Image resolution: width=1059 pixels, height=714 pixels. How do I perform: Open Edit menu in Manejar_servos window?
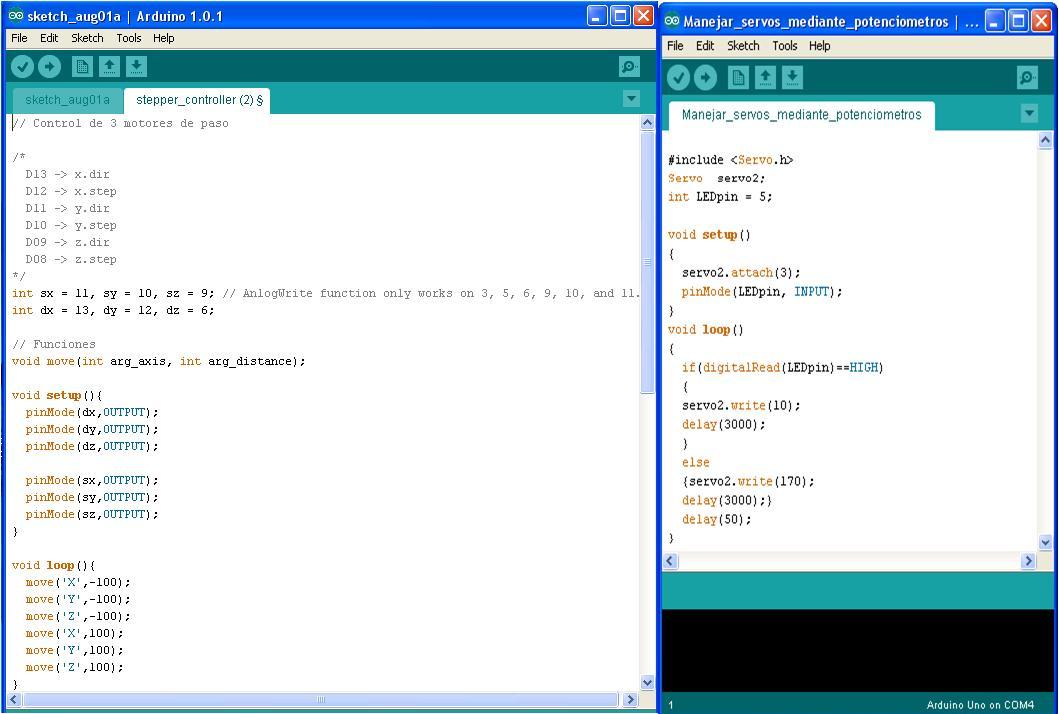coord(705,45)
